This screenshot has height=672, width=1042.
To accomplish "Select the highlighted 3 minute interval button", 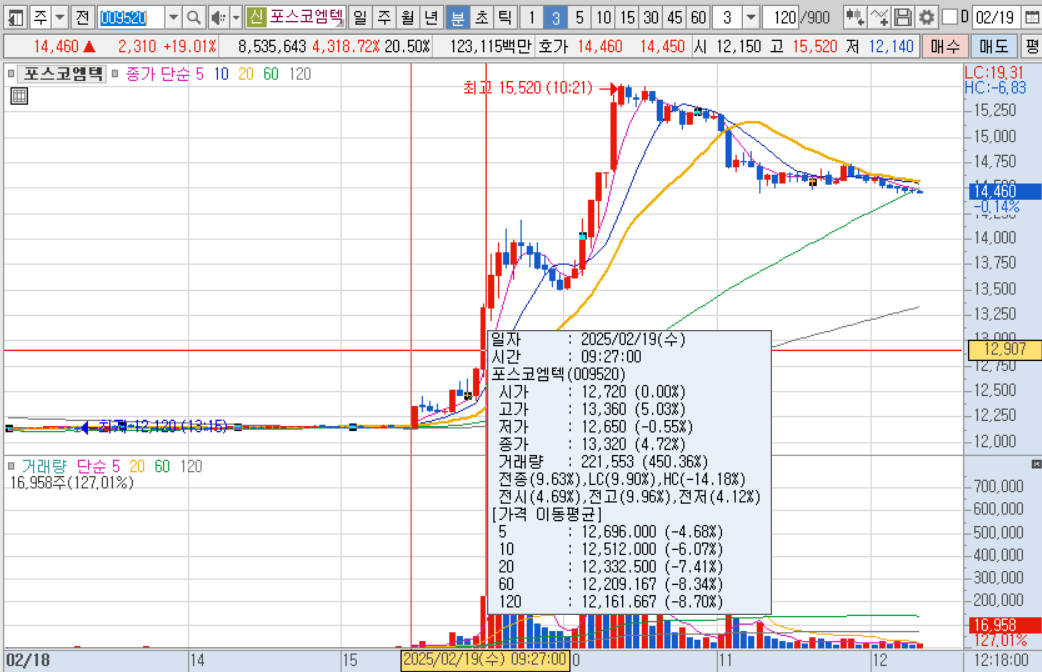I will pyautogui.click(x=556, y=17).
